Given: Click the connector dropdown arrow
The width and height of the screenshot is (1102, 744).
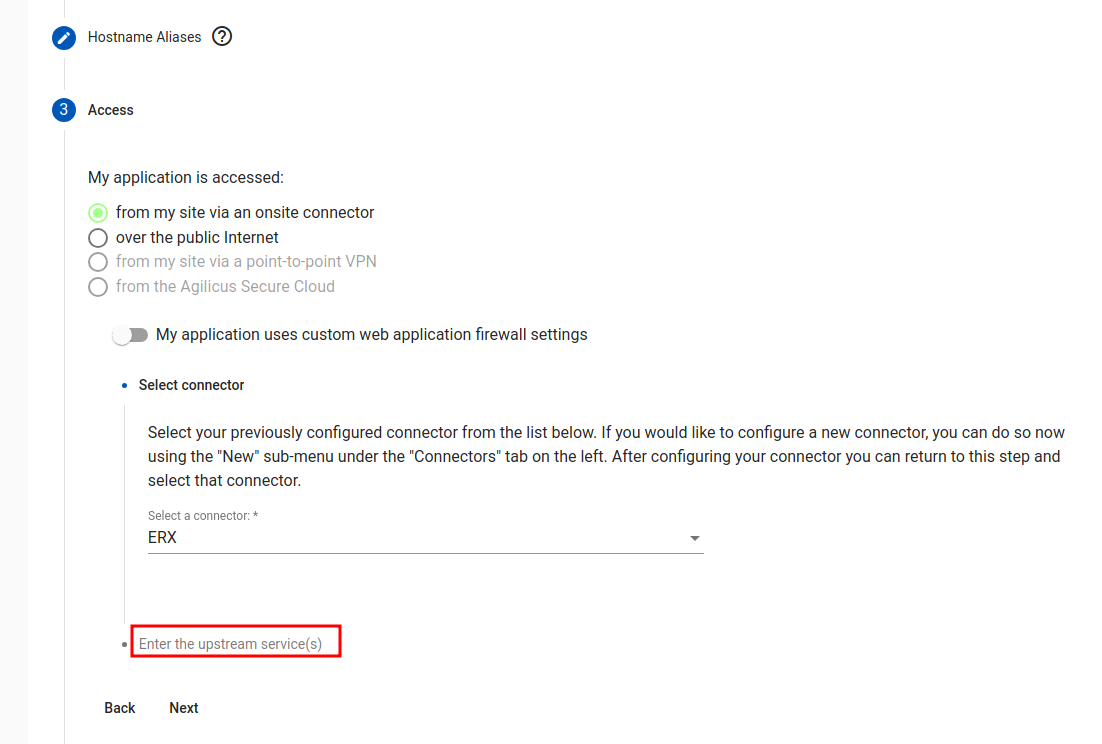Looking at the screenshot, I should (694, 539).
